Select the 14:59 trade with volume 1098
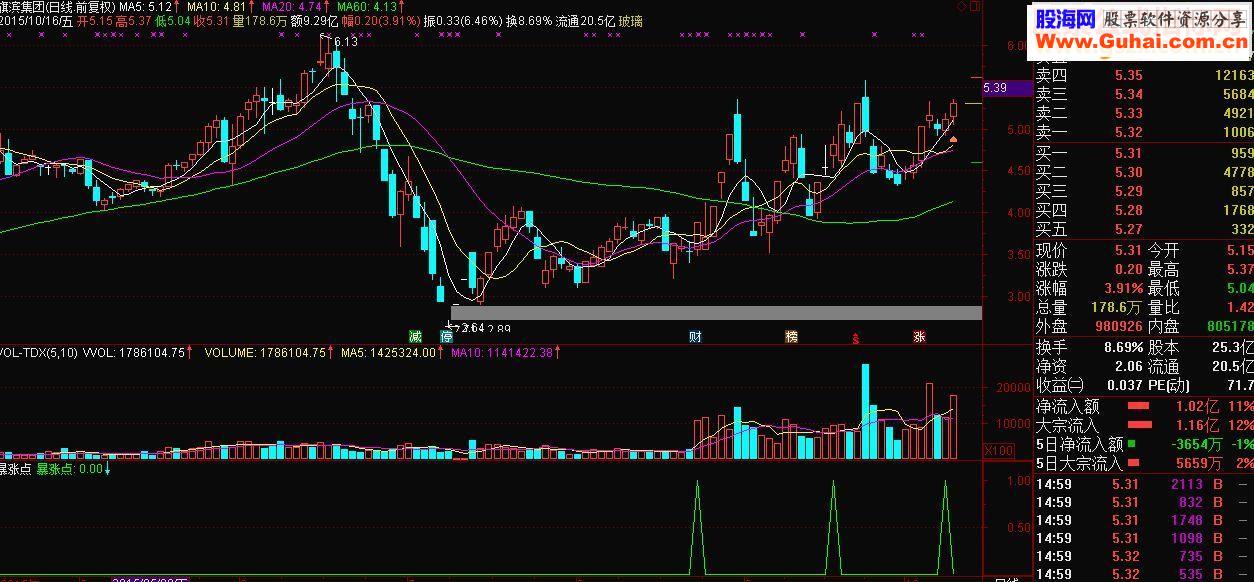Viewport: 1254px width, 582px height. point(1143,538)
